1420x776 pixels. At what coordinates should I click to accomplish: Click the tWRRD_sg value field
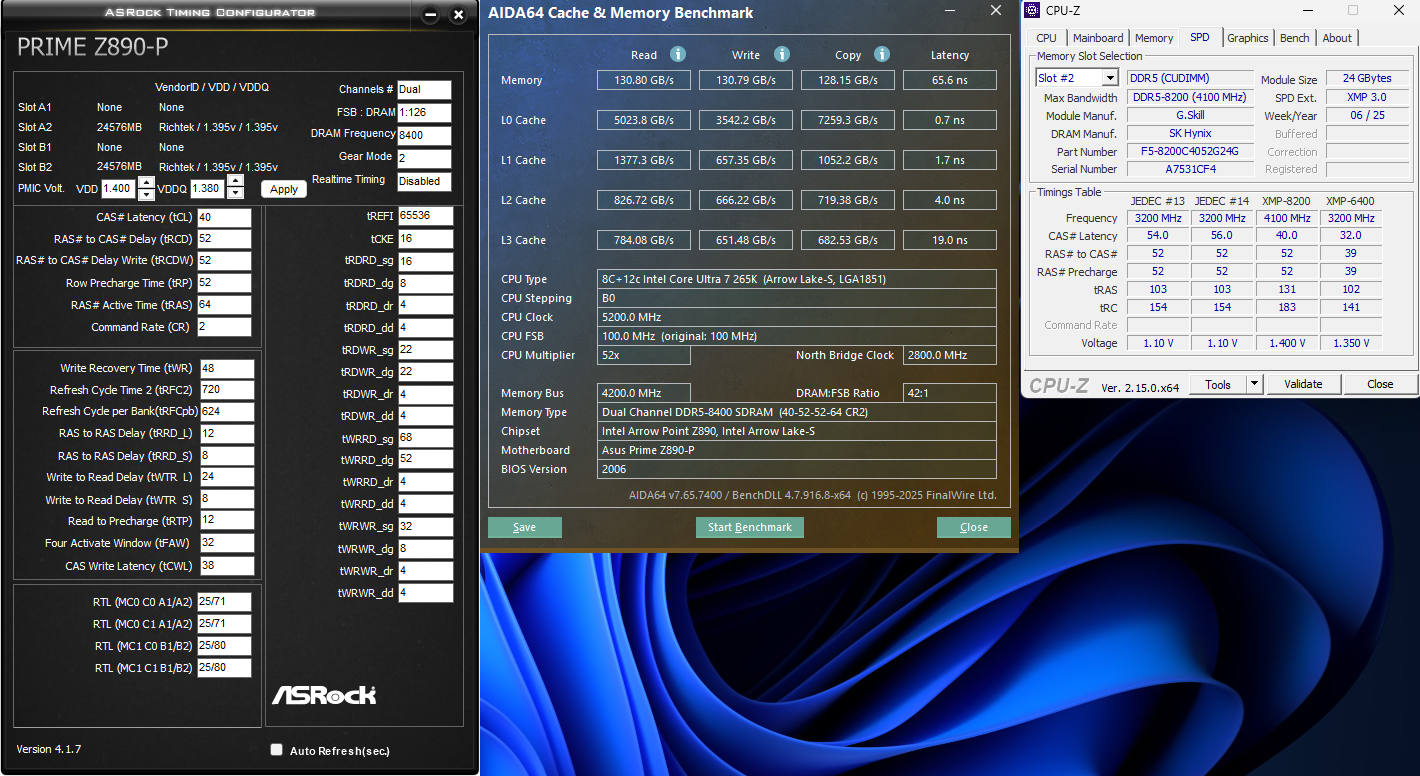425,438
